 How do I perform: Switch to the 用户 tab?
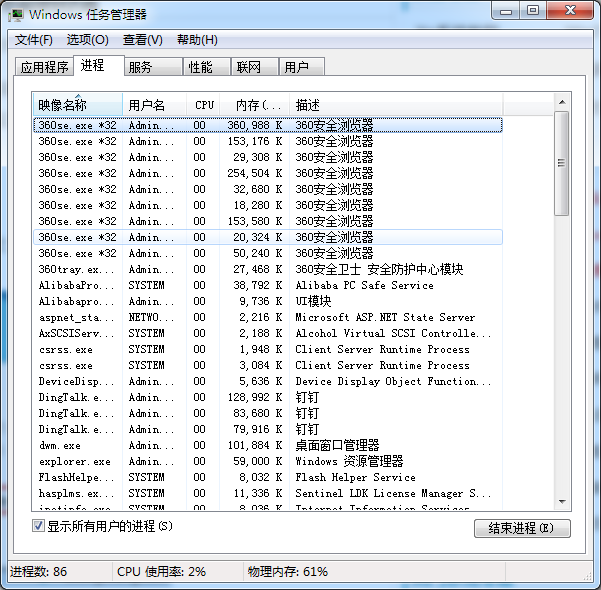(x=302, y=67)
